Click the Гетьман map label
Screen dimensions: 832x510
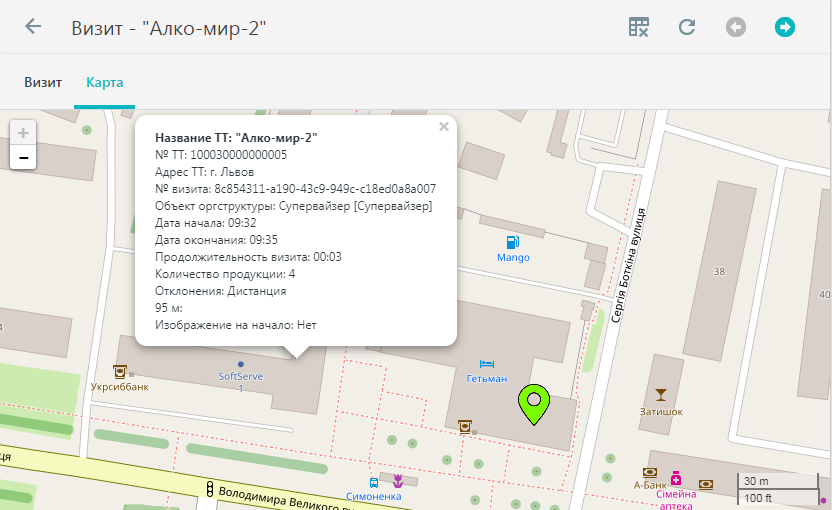click(x=487, y=378)
